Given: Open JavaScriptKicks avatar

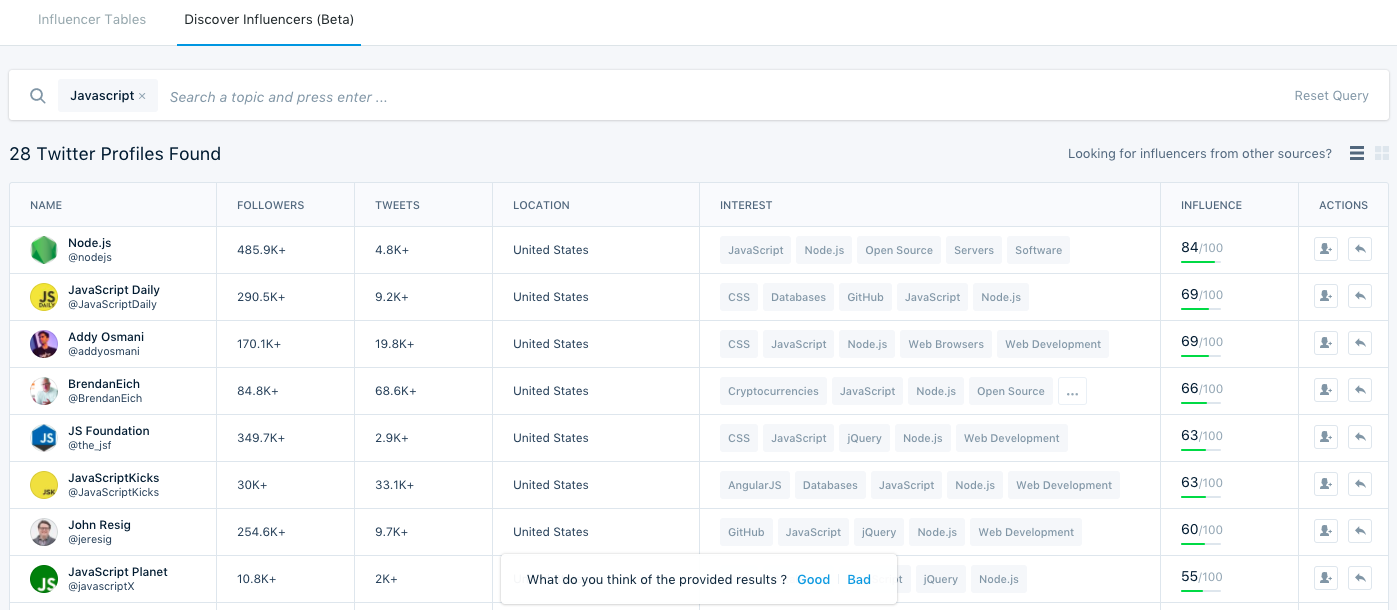Looking at the screenshot, I should point(44,485).
